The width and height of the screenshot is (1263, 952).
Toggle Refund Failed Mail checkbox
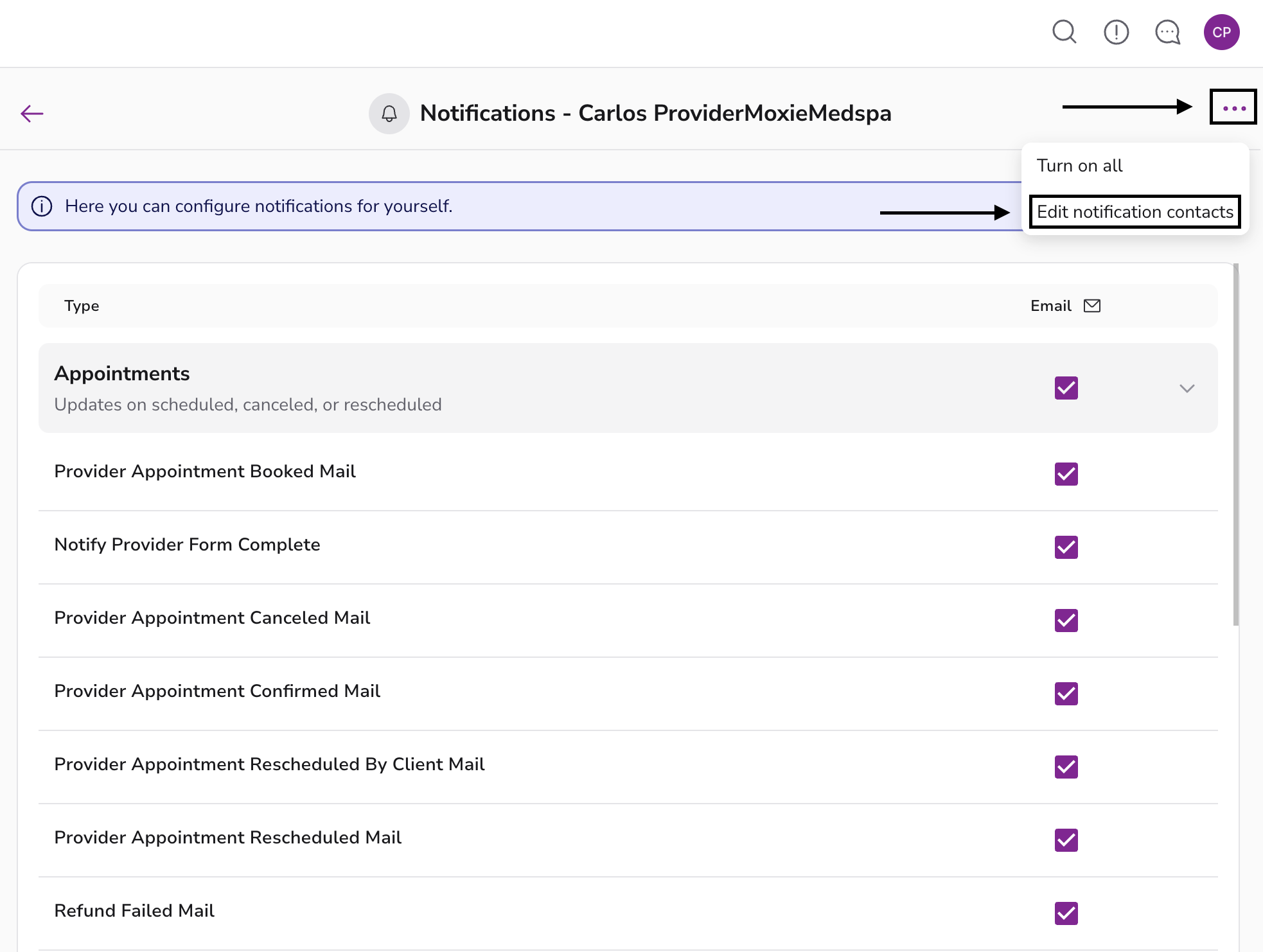coord(1066,913)
